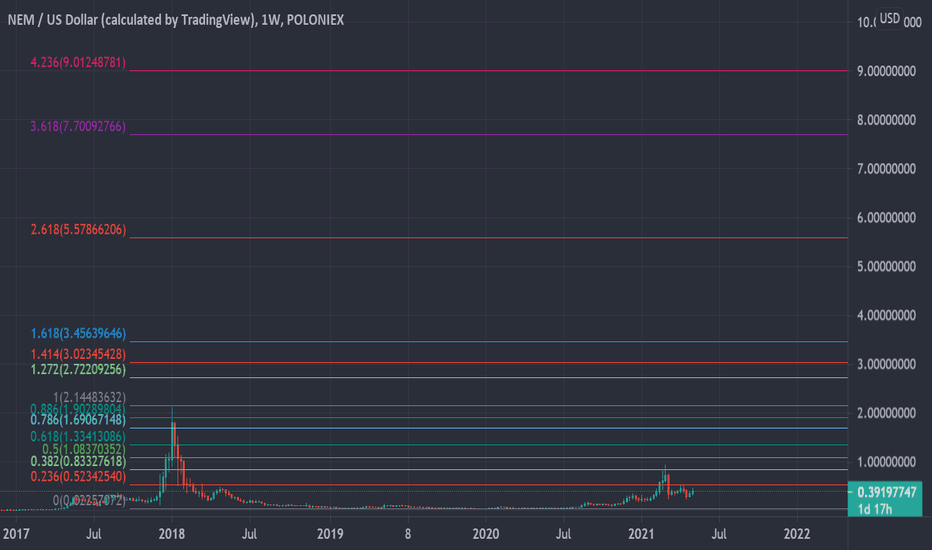This screenshot has height=550, width=932.
Task: Click the 0.382(0.83327618) Fibonacci label
Action: (78, 461)
